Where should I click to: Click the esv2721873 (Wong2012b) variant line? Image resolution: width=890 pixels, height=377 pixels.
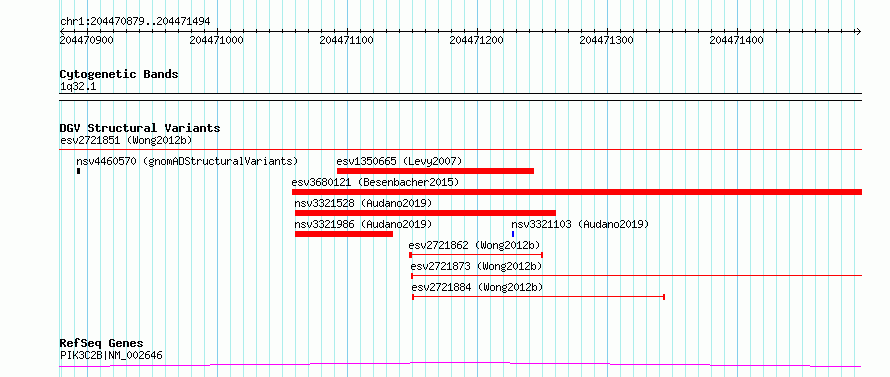pyautogui.click(x=636, y=276)
